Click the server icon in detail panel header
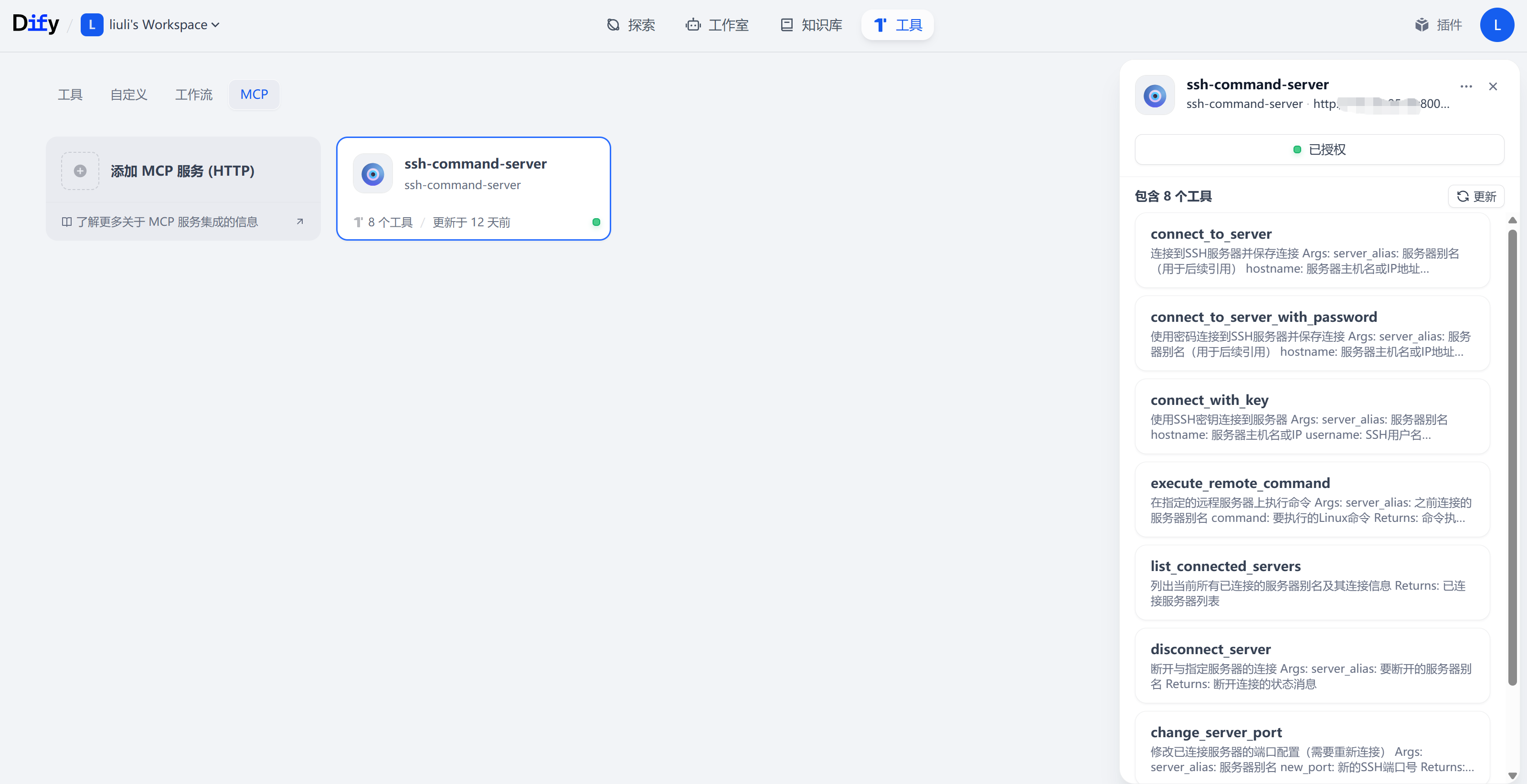The image size is (1527, 784). tap(1155, 95)
